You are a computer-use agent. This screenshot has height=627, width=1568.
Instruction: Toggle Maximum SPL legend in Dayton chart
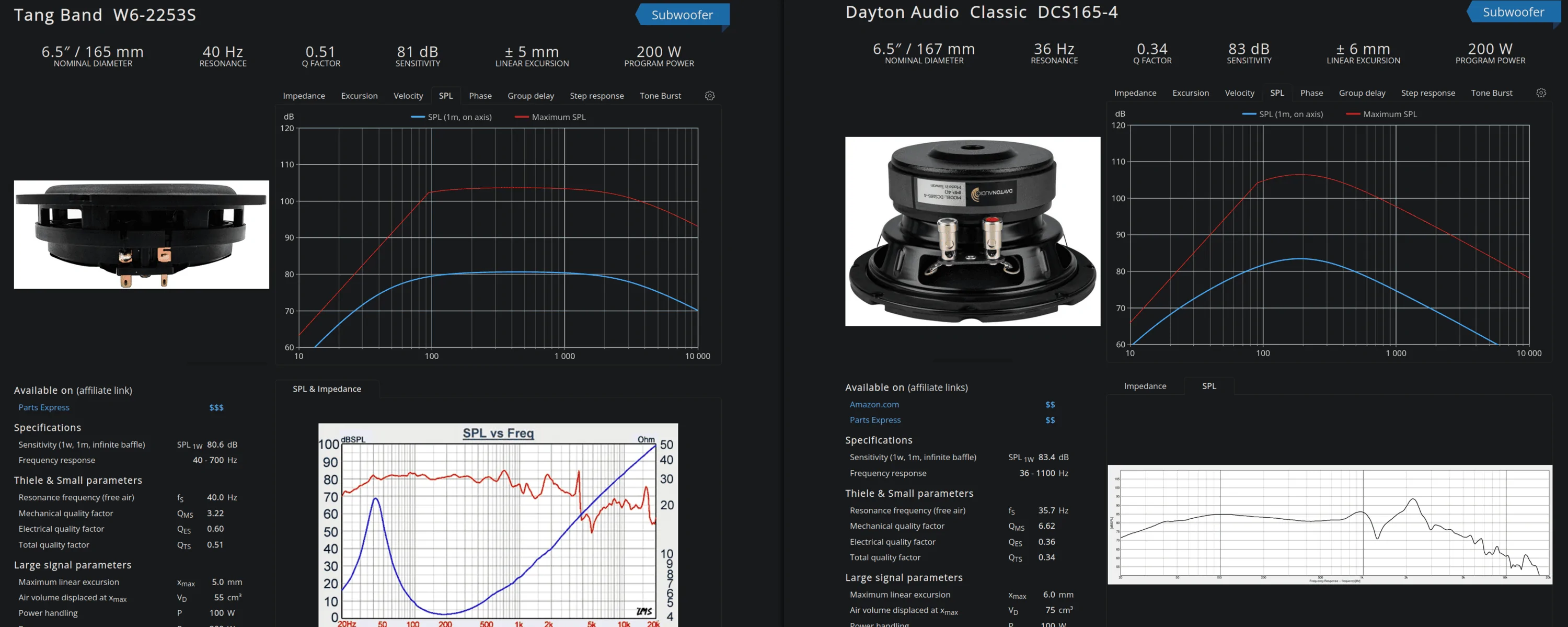(1382, 114)
